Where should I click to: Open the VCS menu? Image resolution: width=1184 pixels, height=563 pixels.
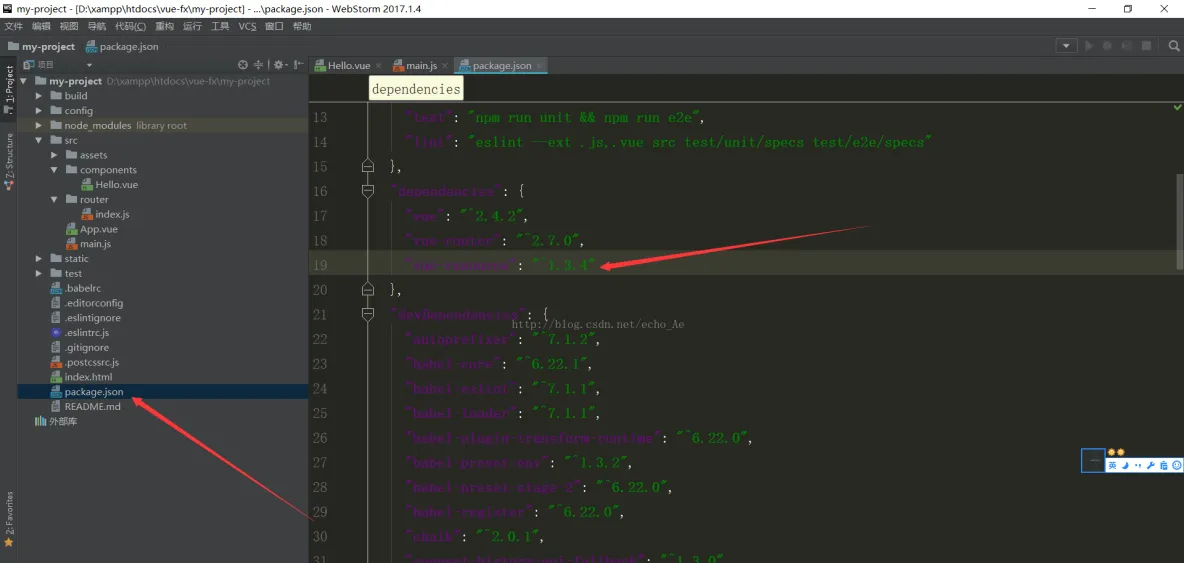click(x=248, y=26)
